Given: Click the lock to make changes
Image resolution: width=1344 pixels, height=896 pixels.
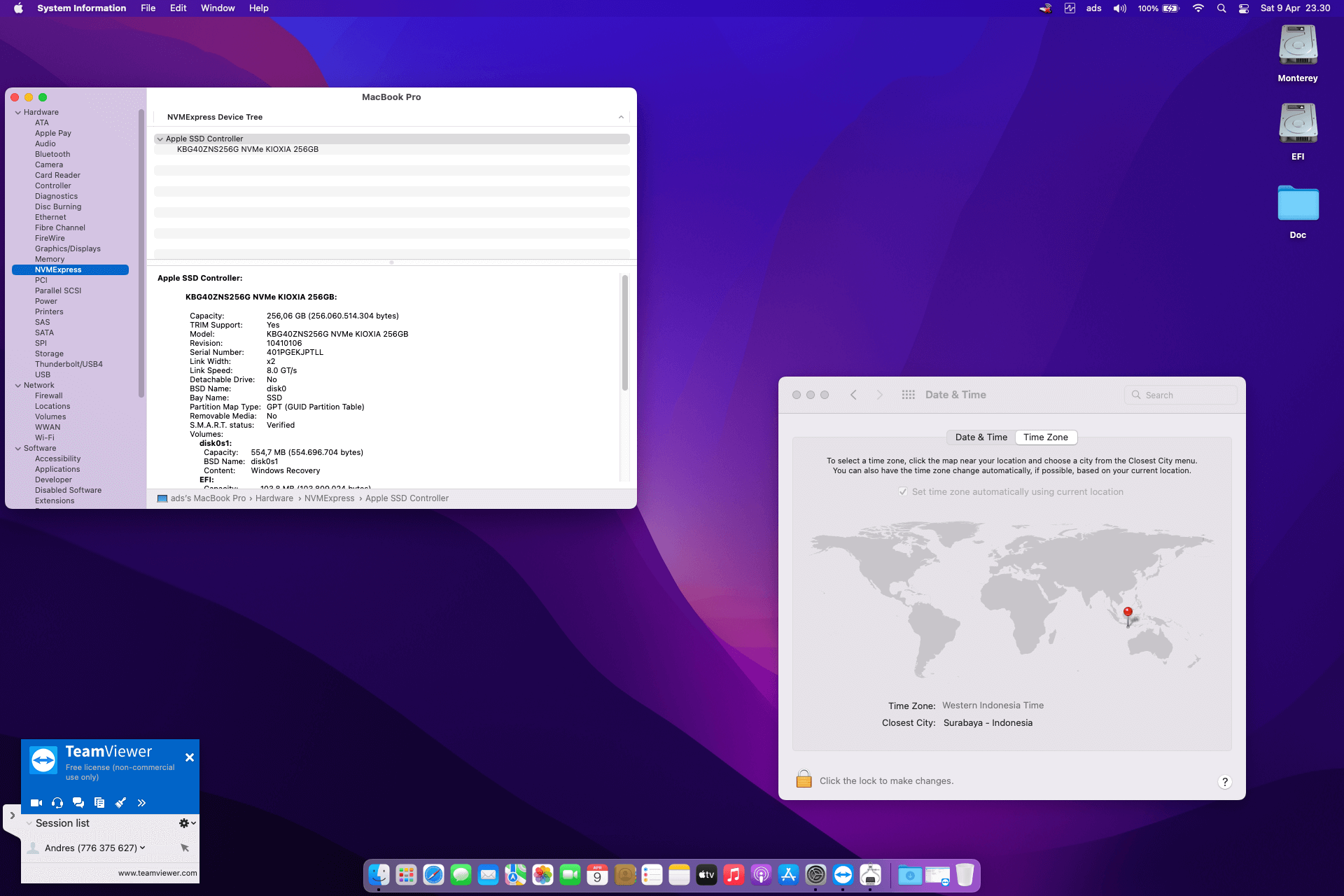Looking at the screenshot, I should coord(804,780).
